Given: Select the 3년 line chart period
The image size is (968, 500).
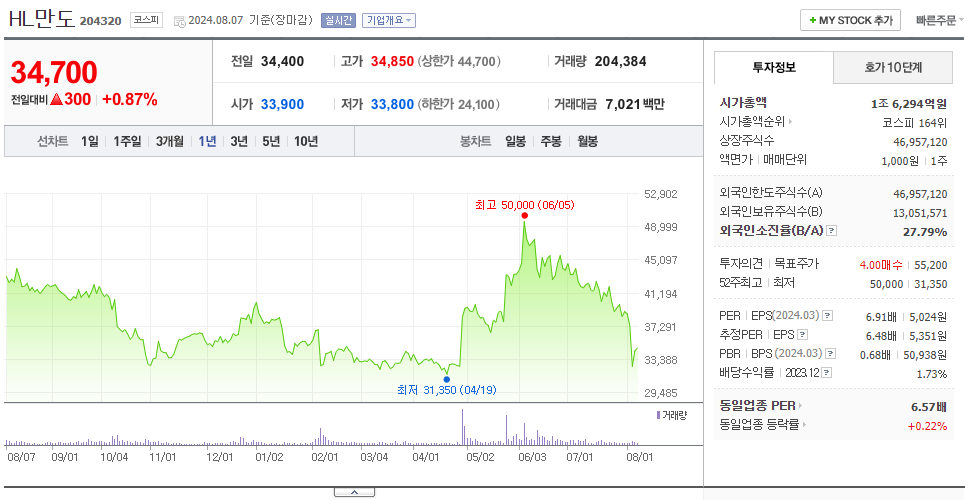Looking at the screenshot, I should pos(239,141).
